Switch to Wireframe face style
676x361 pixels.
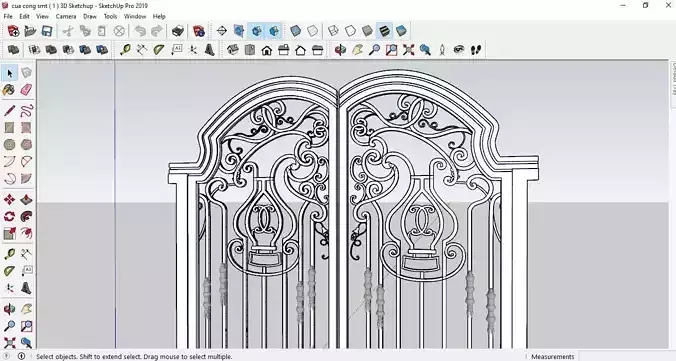[x=333, y=31]
